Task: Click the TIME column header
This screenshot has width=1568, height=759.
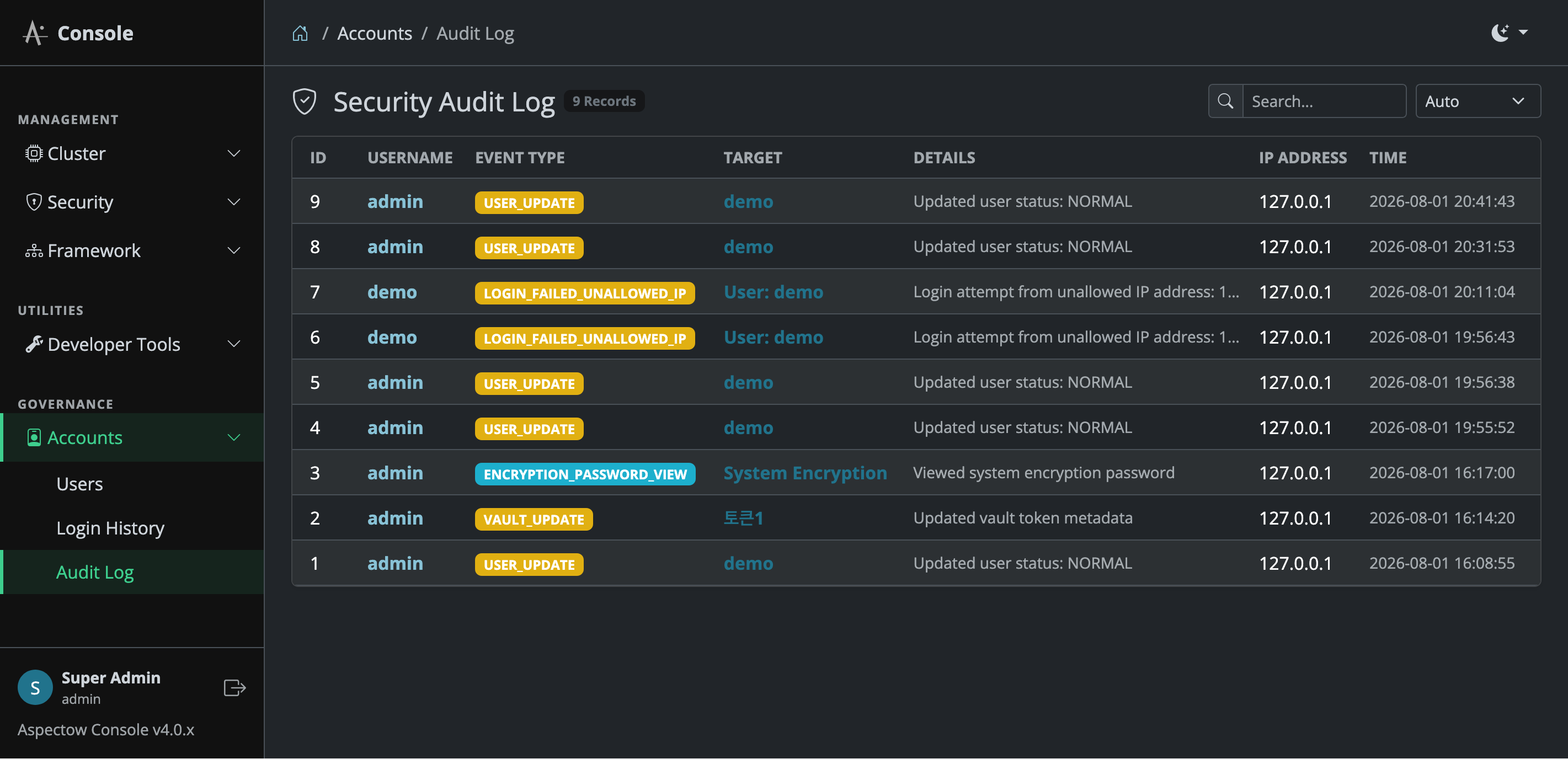Action: (x=1387, y=158)
